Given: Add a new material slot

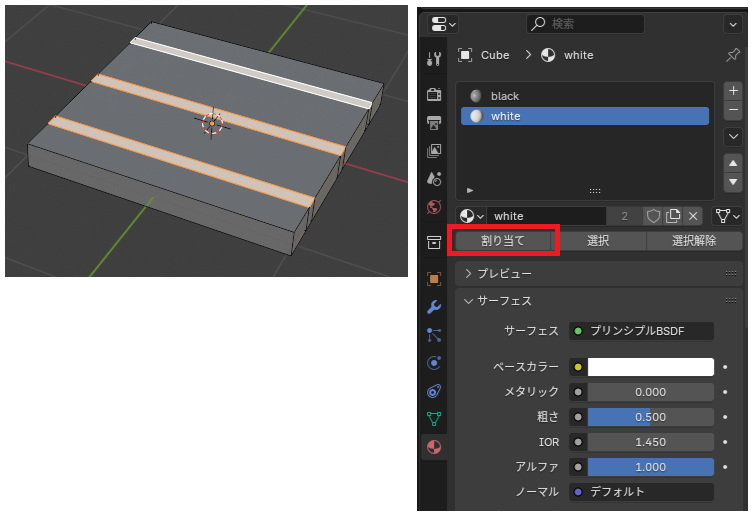Looking at the screenshot, I should [733, 90].
